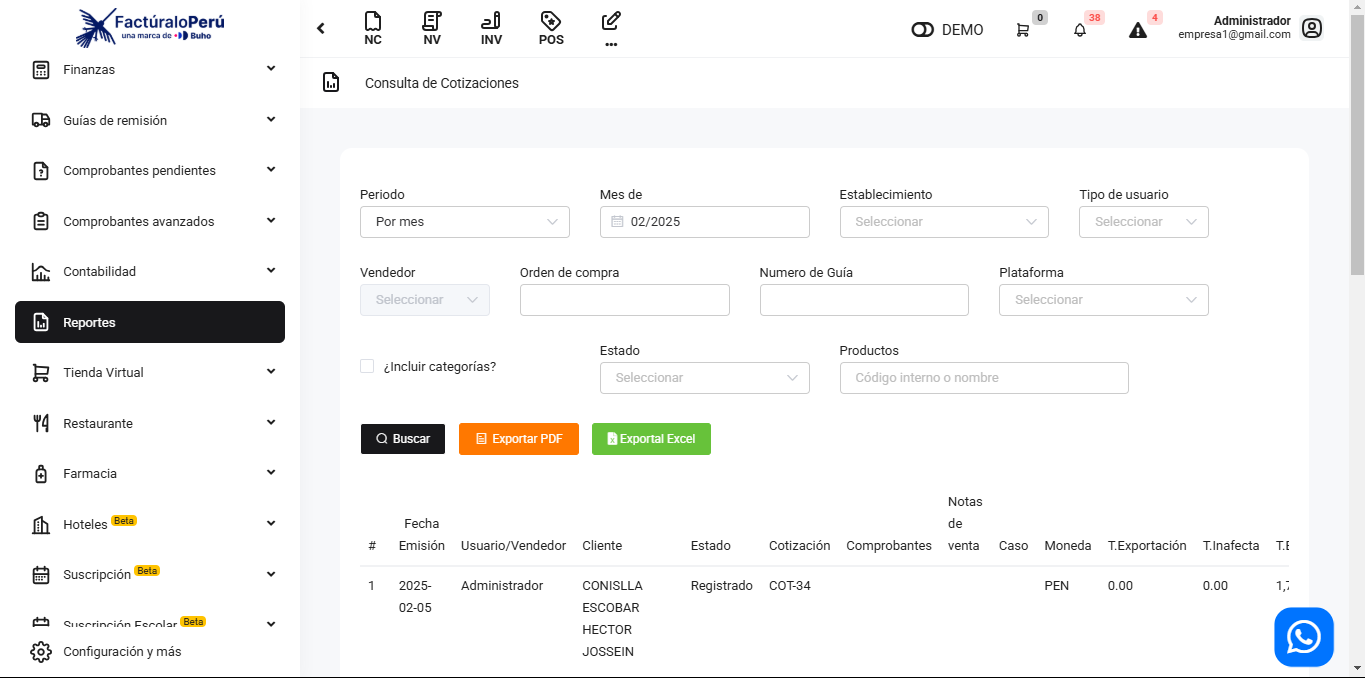Viewport: 1365px width, 678px height.
Task: Open the Guías de remisión menu
Action: coord(150,120)
